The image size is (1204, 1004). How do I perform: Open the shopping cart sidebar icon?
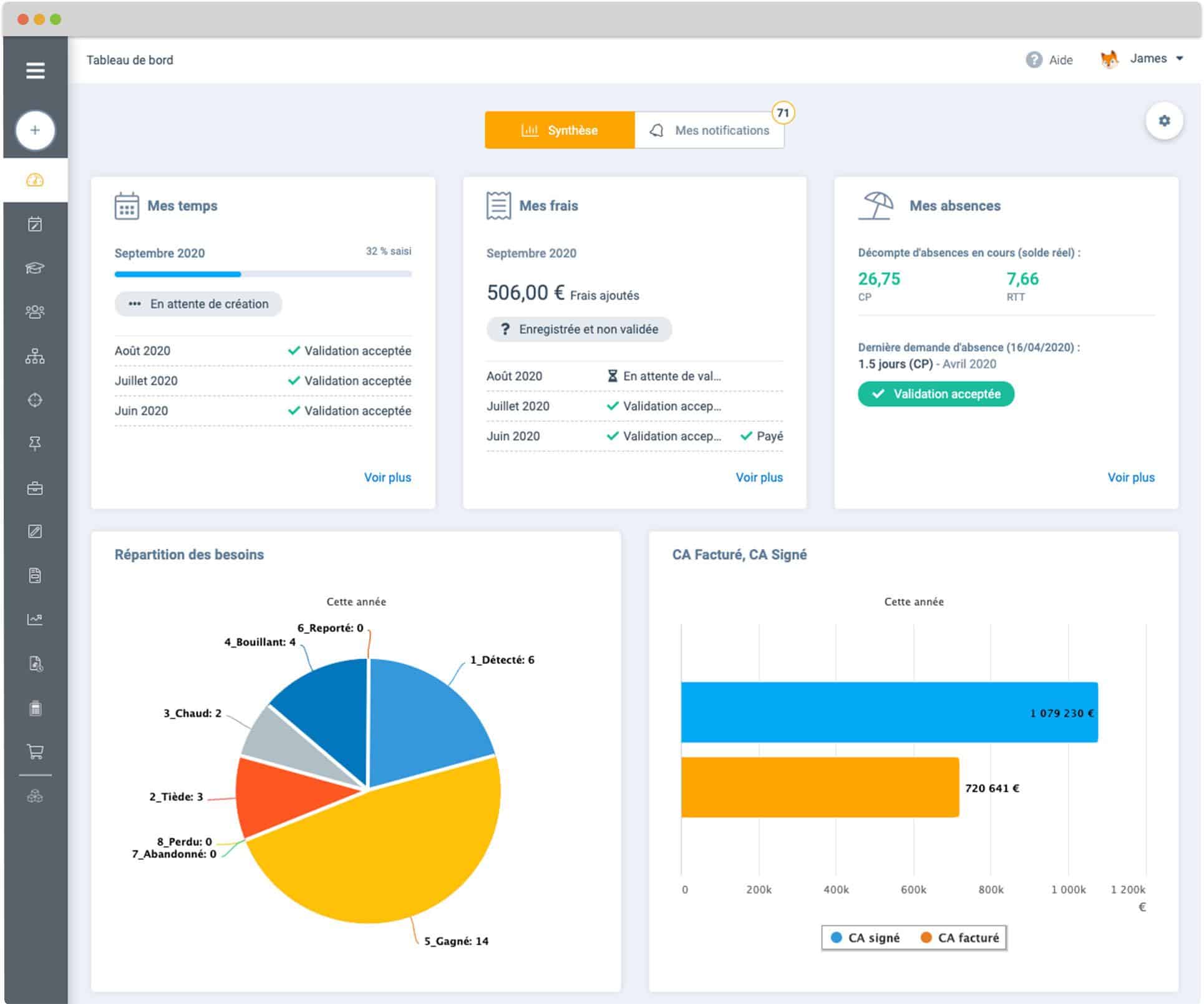pos(35,751)
